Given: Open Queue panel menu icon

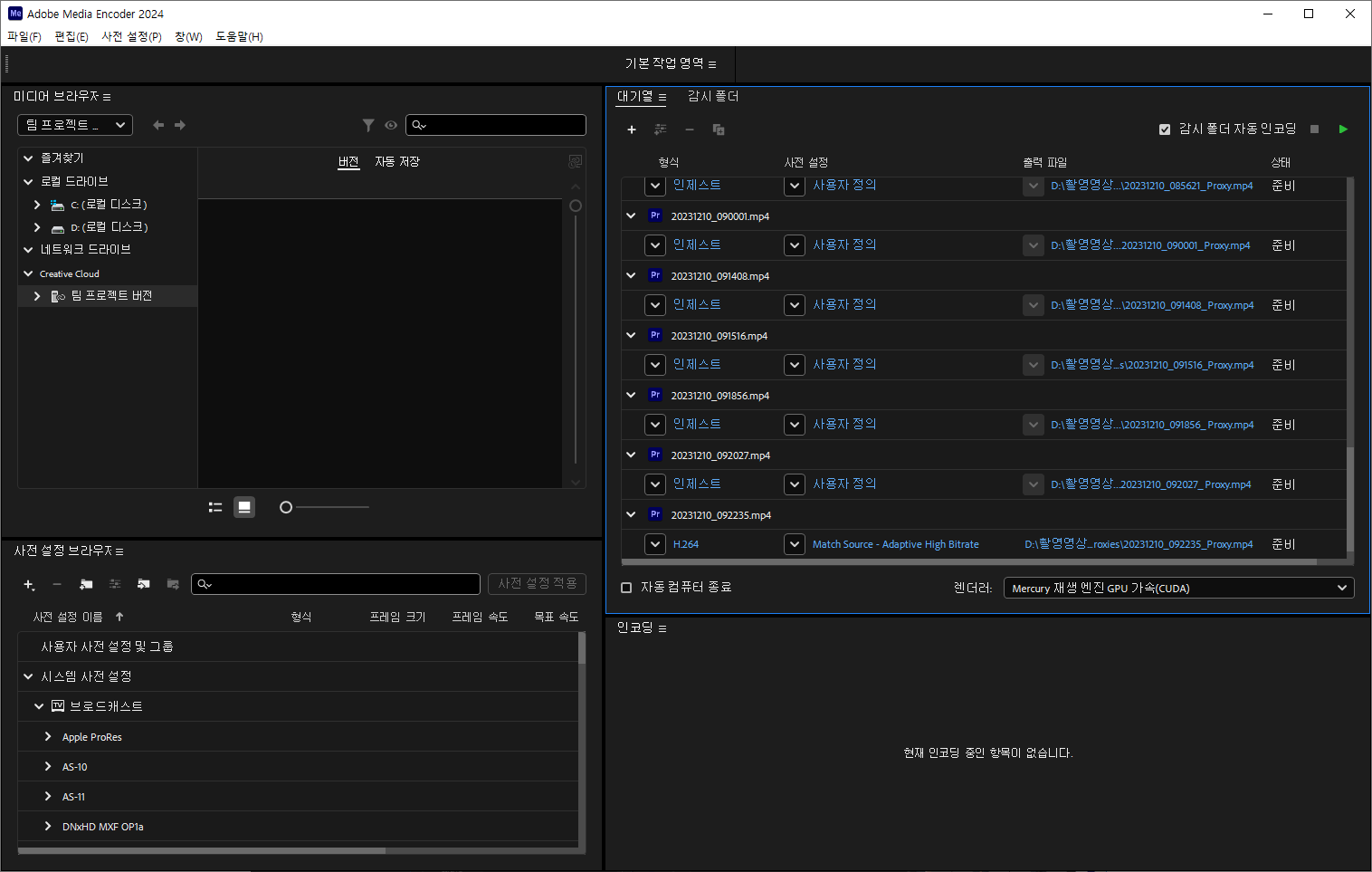Looking at the screenshot, I should pos(662,97).
